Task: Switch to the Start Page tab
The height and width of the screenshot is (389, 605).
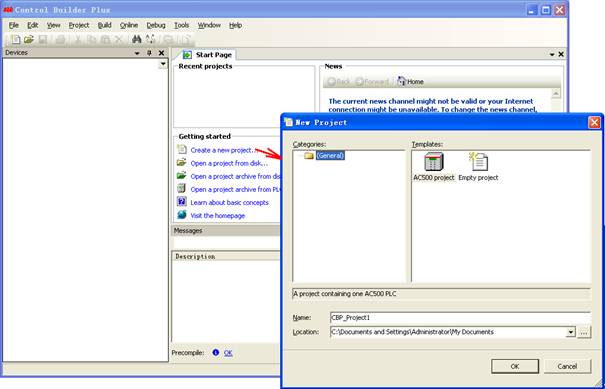Action: [208, 55]
